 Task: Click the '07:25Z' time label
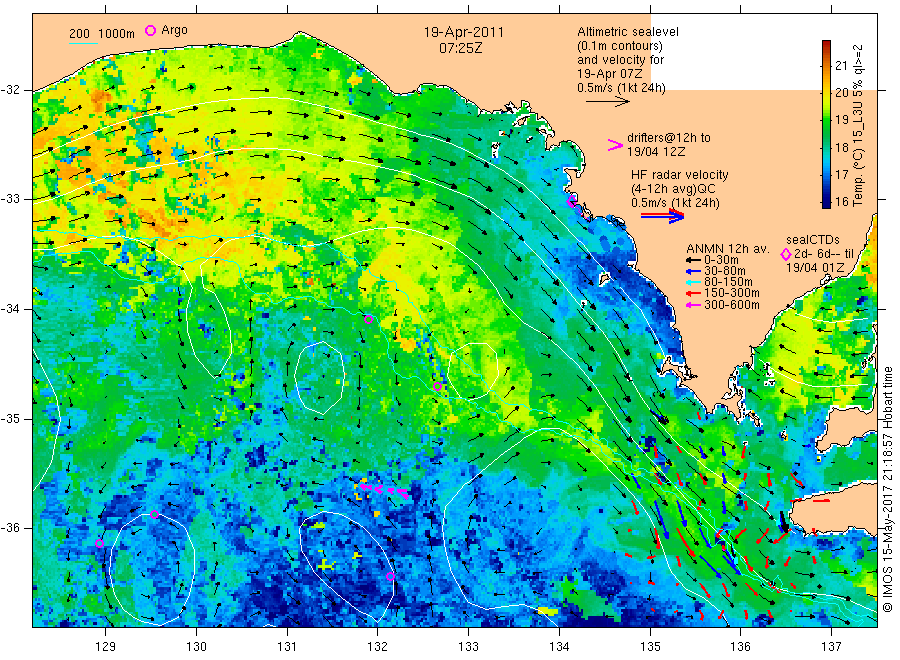460,48
